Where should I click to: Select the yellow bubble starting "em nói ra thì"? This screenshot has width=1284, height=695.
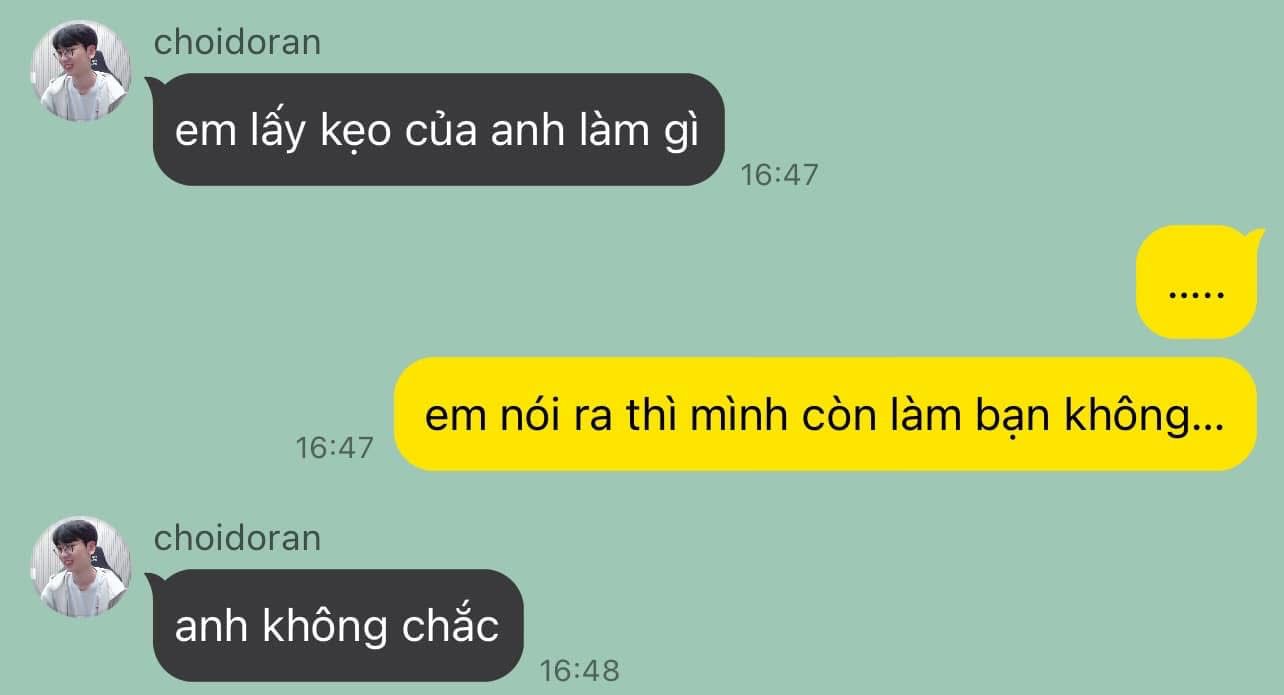825,414
